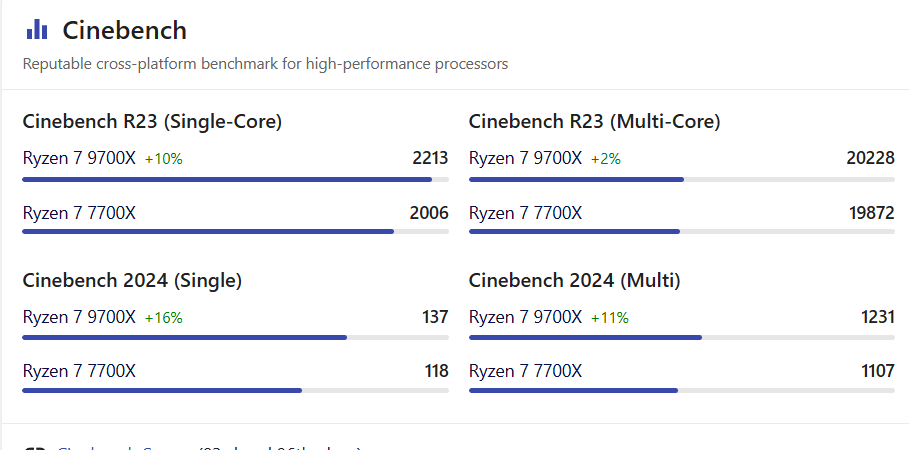Click the benchmark description subtitle text

[265, 64]
